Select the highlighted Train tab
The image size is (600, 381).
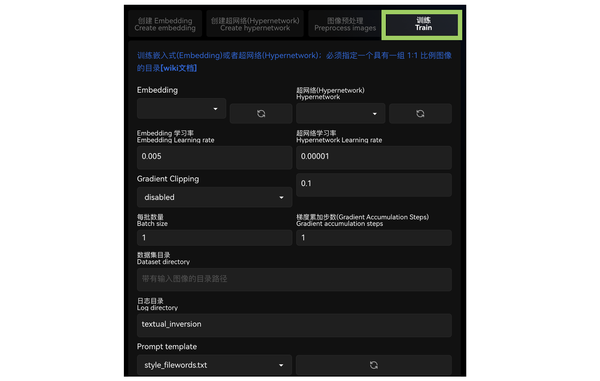(423, 24)
